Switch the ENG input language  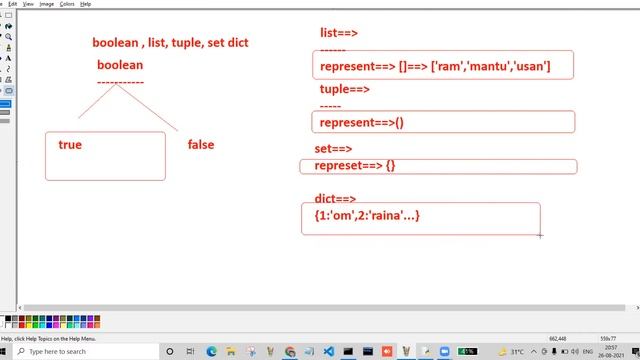pos(588,351)
